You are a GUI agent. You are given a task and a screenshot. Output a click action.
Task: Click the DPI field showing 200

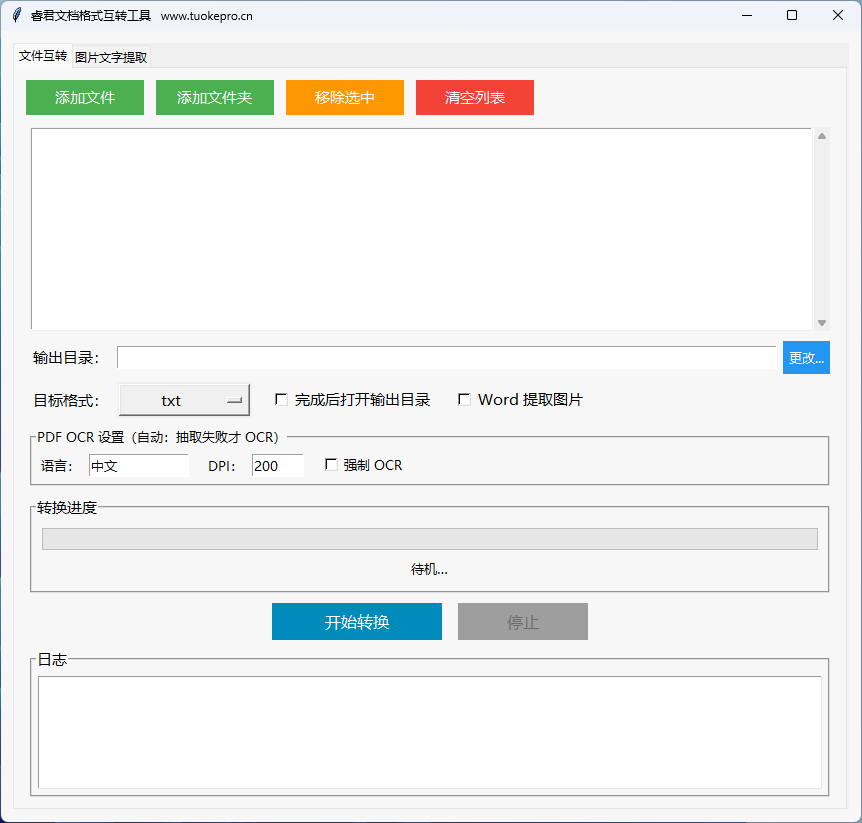pyautogui.click(x=277, y=465)
